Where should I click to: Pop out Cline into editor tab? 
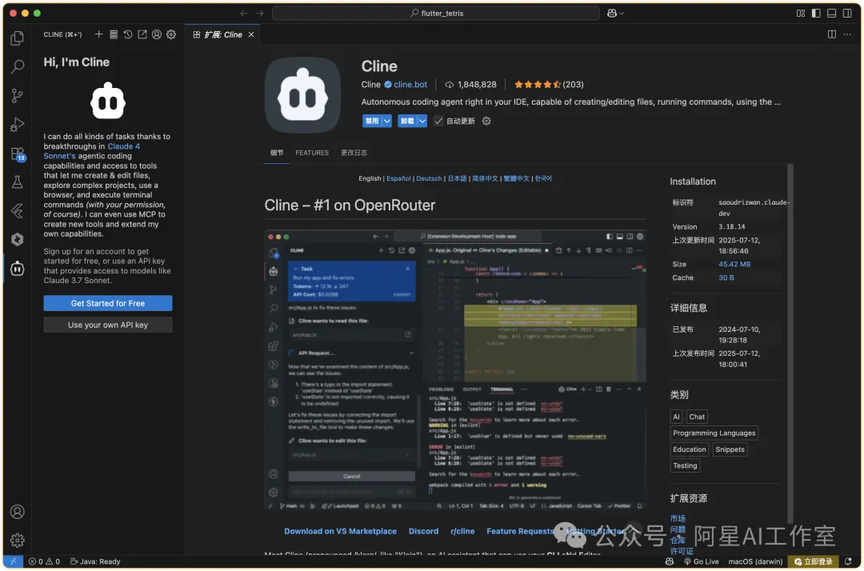point(142,34)
